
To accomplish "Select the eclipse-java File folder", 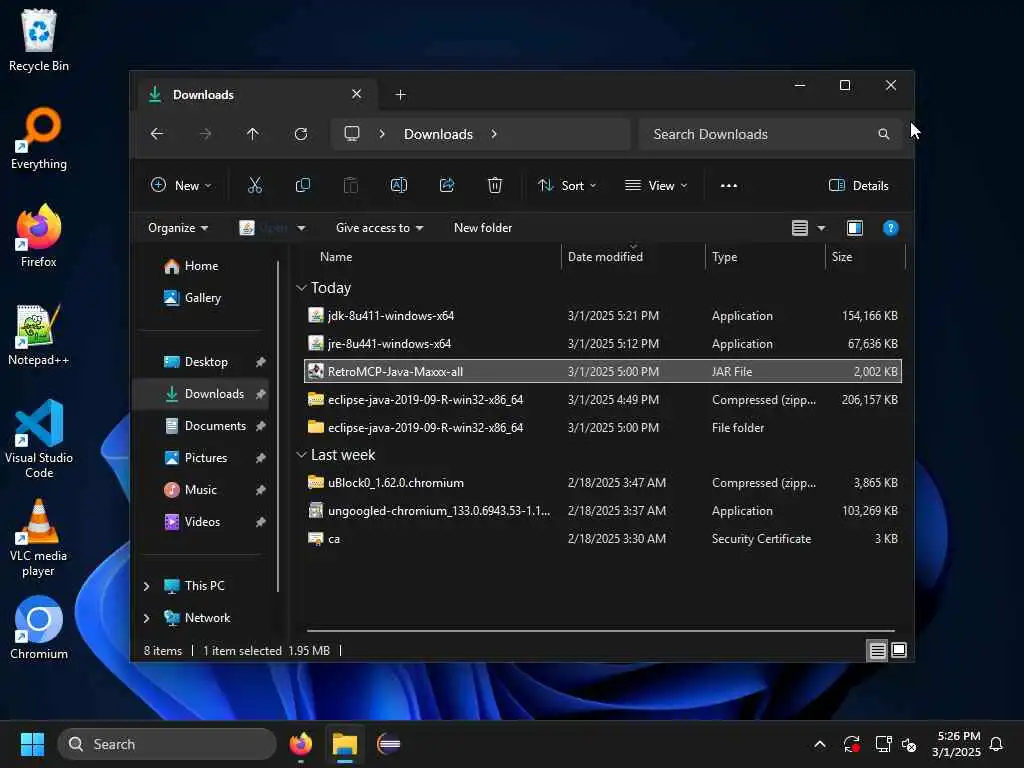I will point(602,428).
